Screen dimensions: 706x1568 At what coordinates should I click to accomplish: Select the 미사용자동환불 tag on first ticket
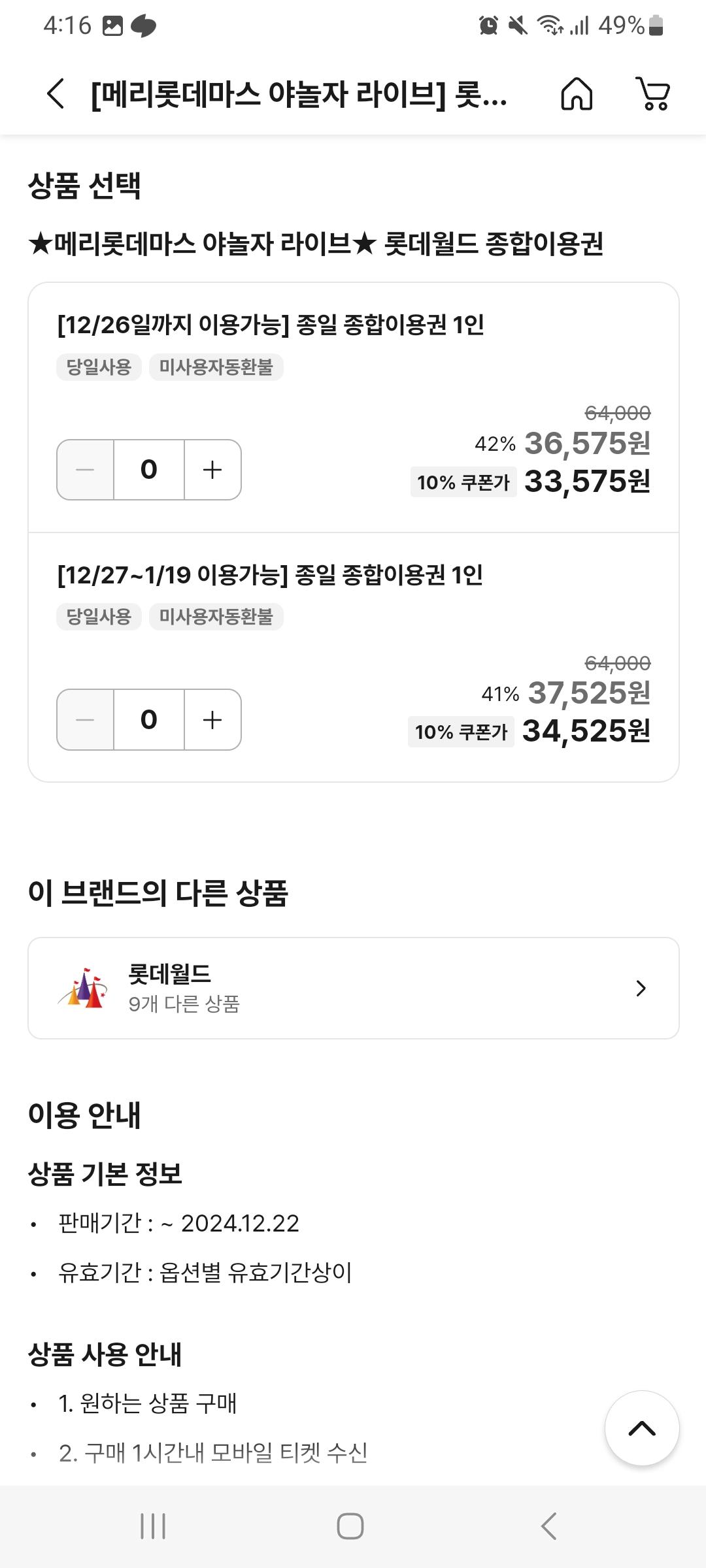[216, 367]
